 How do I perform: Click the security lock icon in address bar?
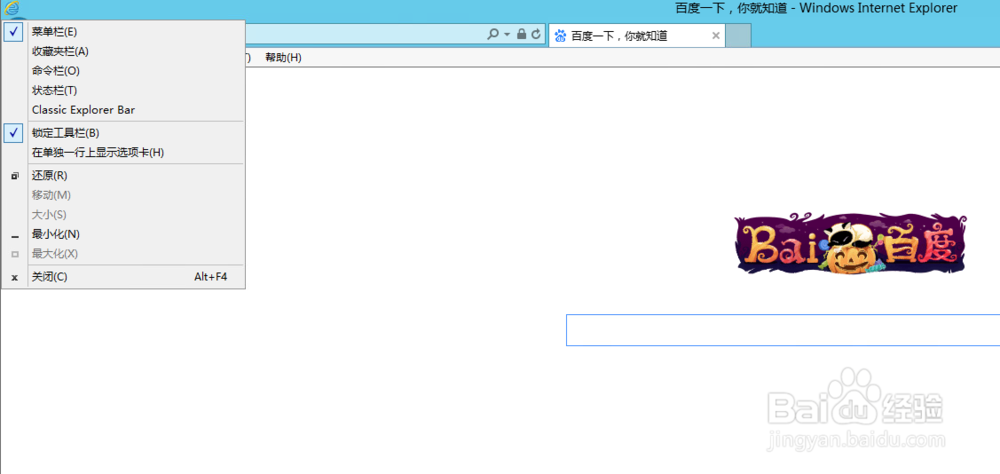(x=521, y=34)
